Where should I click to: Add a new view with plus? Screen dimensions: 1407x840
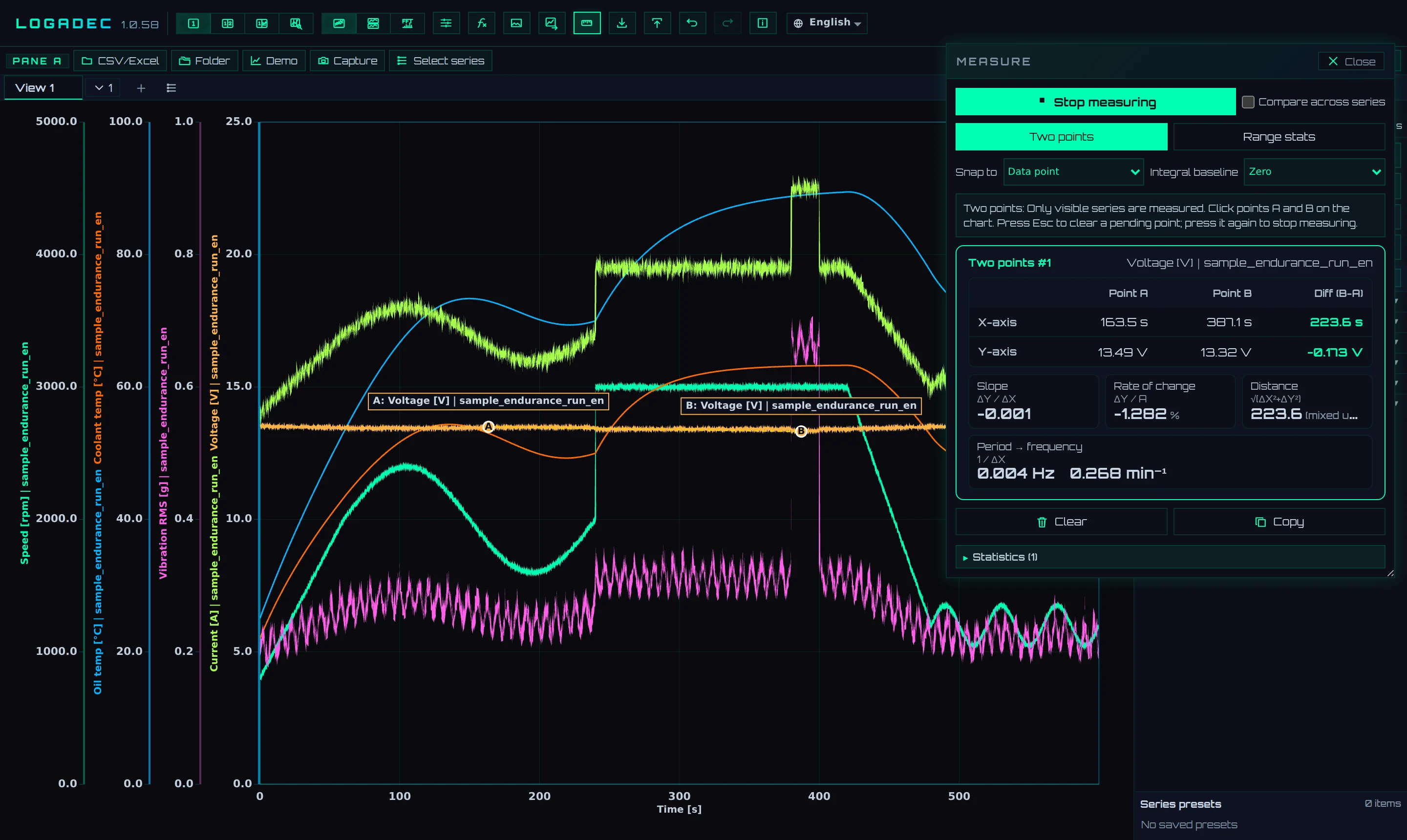141,88
